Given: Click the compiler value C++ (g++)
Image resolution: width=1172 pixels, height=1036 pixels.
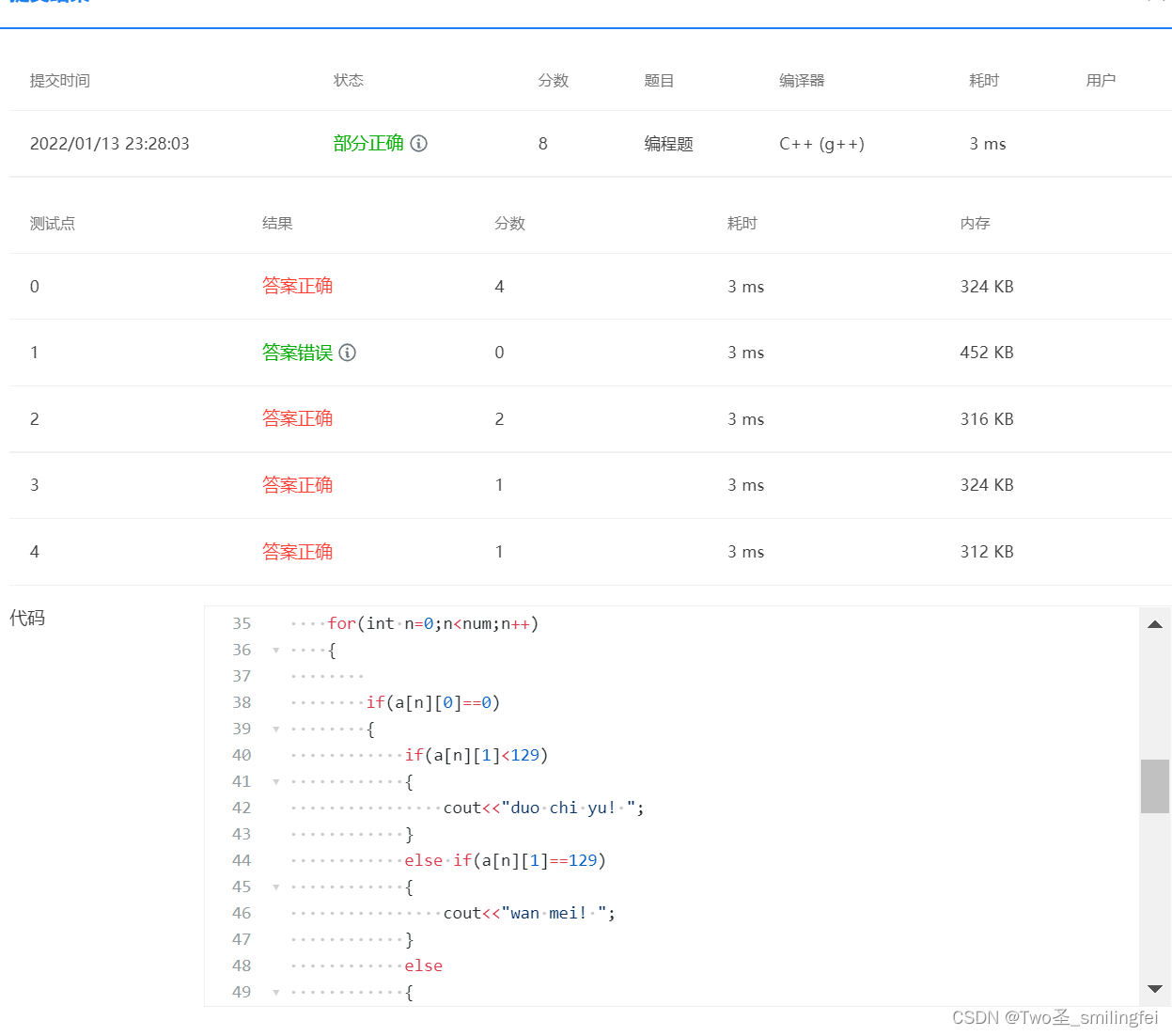Looking at the screenshot, I should coord(821,144).
